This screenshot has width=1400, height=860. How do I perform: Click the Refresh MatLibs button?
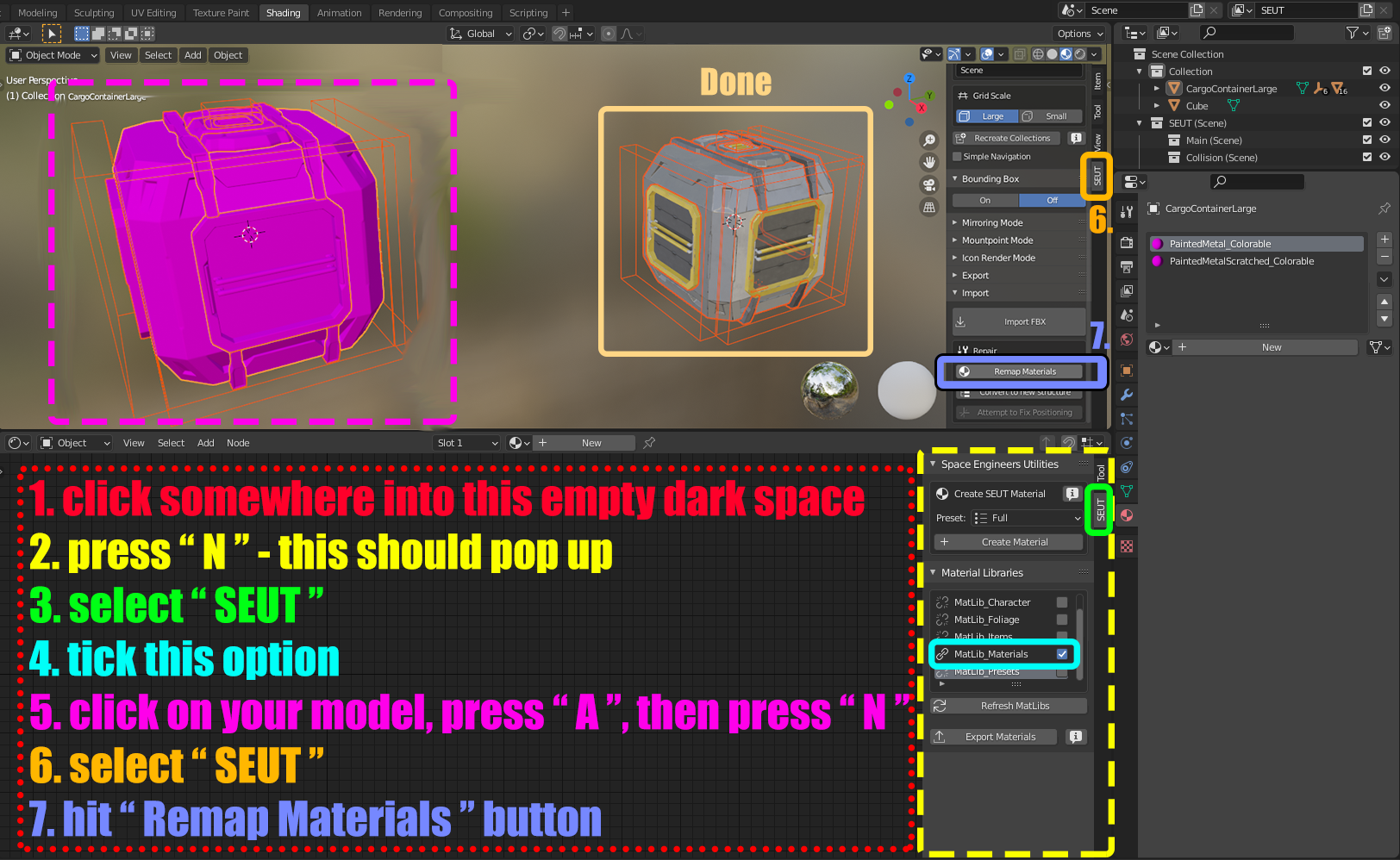(x=1009, y=706)
